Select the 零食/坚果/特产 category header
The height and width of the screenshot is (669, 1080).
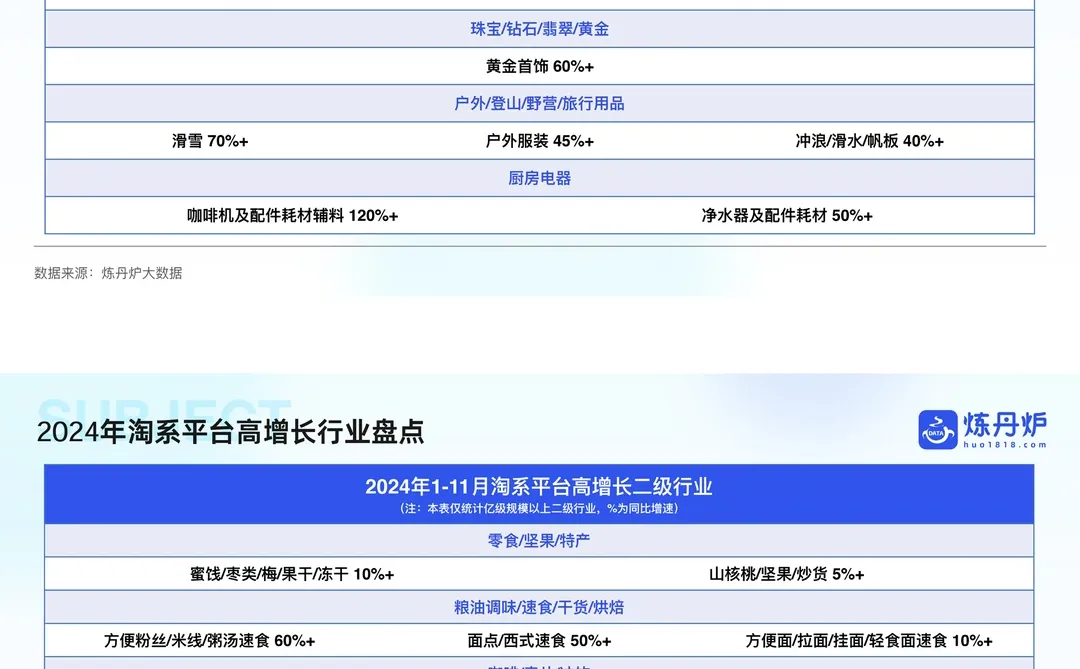click(x=539, y=541)
